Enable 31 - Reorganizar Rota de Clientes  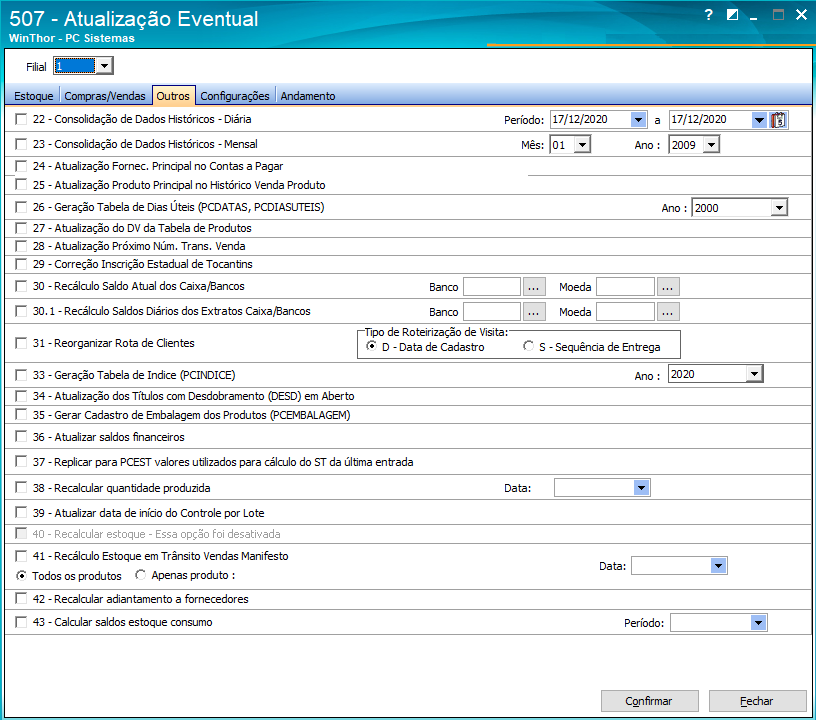(21, 343)
